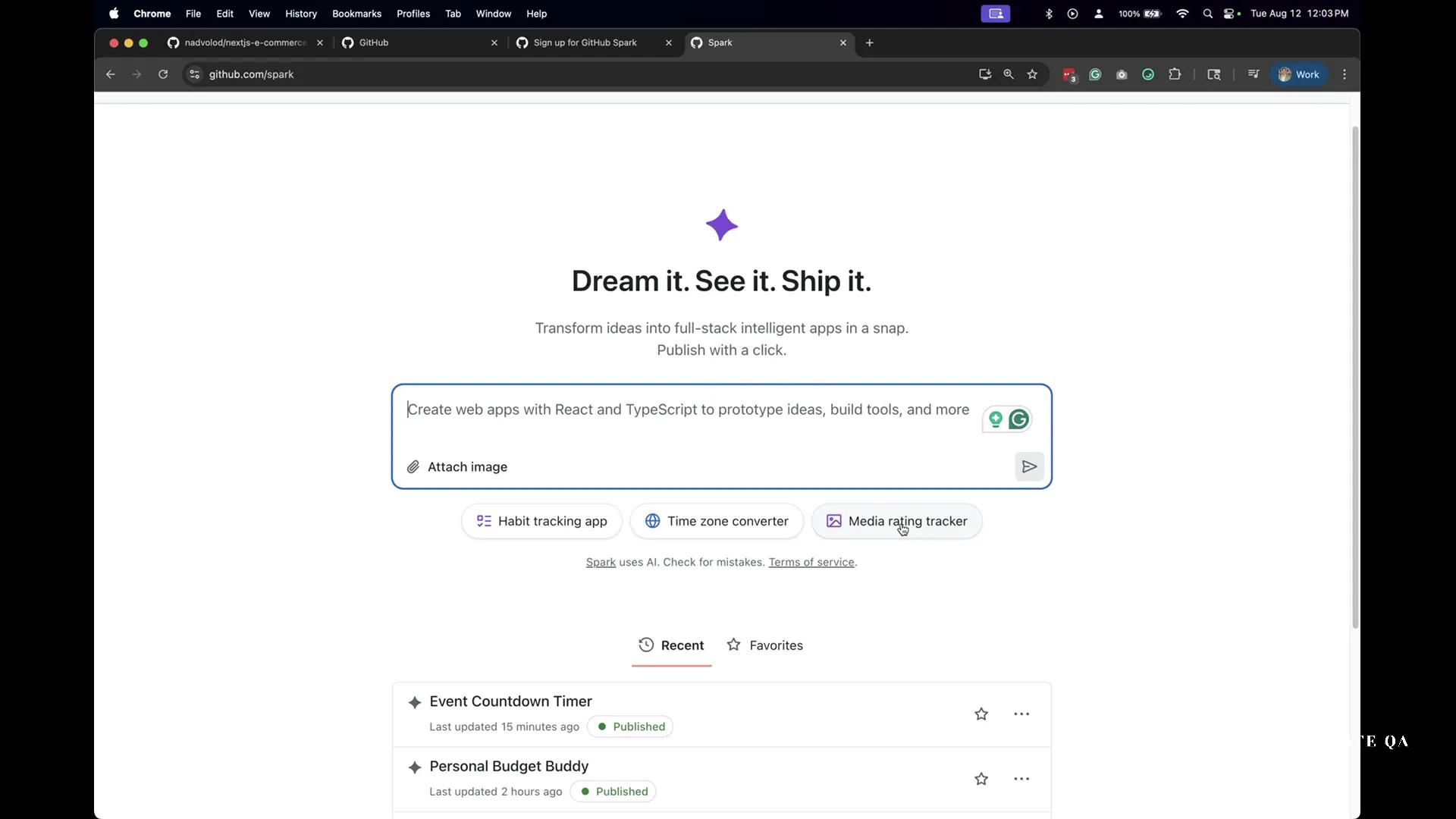Viewport: 1456px width, 819px height.
Task: Open a new browser tab
Action: click(x=870, y=43)
